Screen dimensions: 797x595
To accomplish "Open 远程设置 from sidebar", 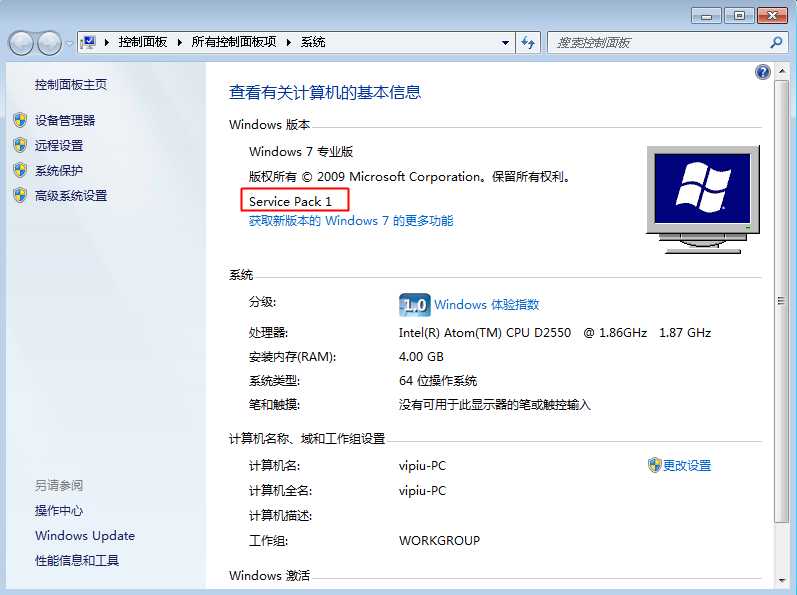I will [58, 145].
